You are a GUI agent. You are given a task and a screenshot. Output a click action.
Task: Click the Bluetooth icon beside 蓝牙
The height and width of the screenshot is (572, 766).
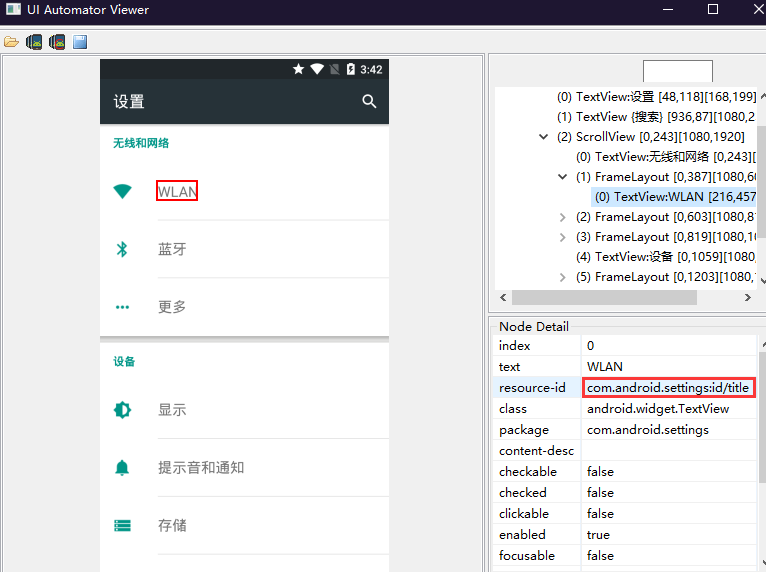tap(122, 249)
